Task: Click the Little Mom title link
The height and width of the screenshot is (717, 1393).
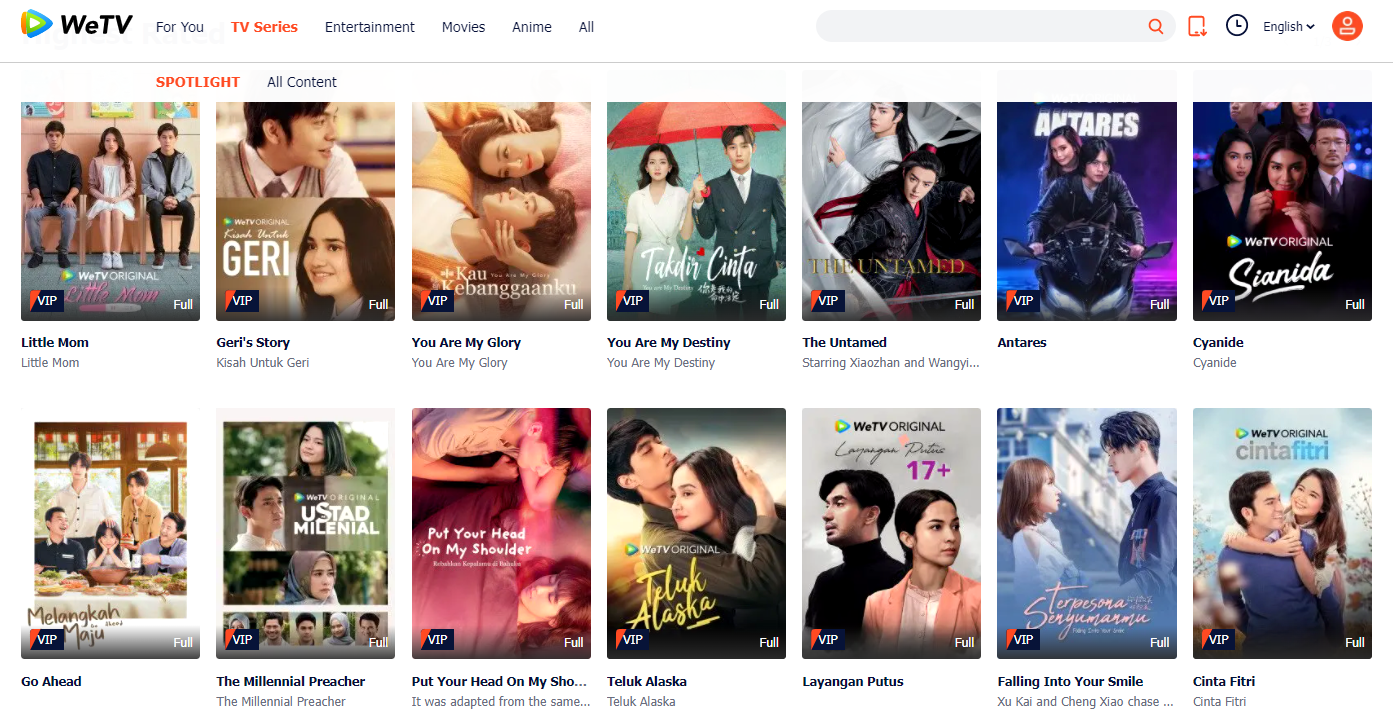Action: [55, 342]
